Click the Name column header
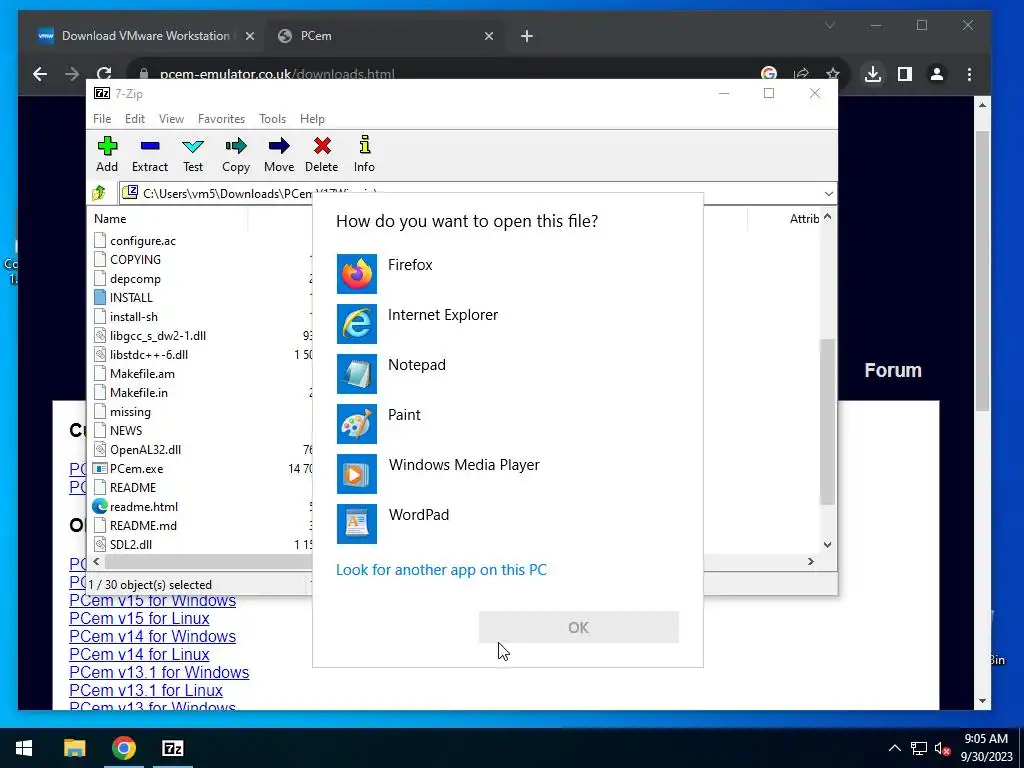The image size is (1024, 768). point(110,219)
